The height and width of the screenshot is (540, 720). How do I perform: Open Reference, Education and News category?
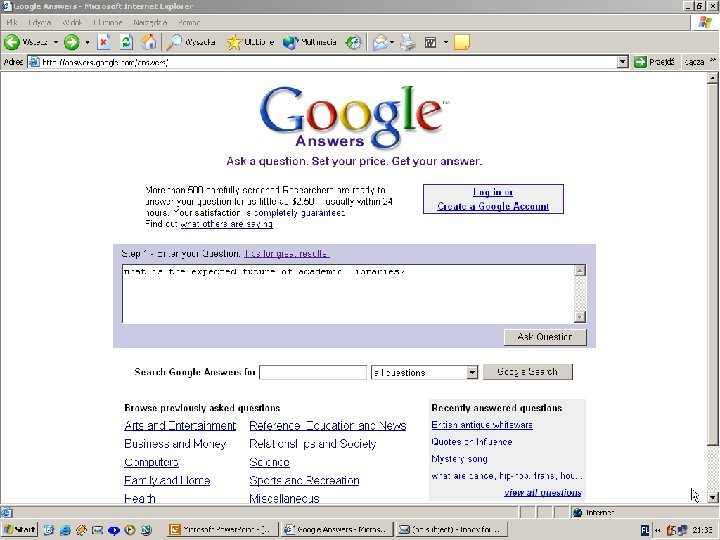point(328,426)
